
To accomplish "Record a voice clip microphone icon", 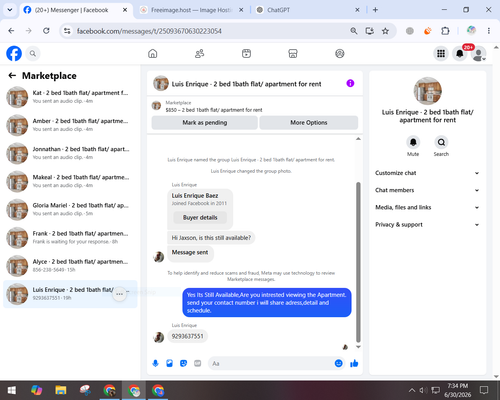I will coord(155,363).
